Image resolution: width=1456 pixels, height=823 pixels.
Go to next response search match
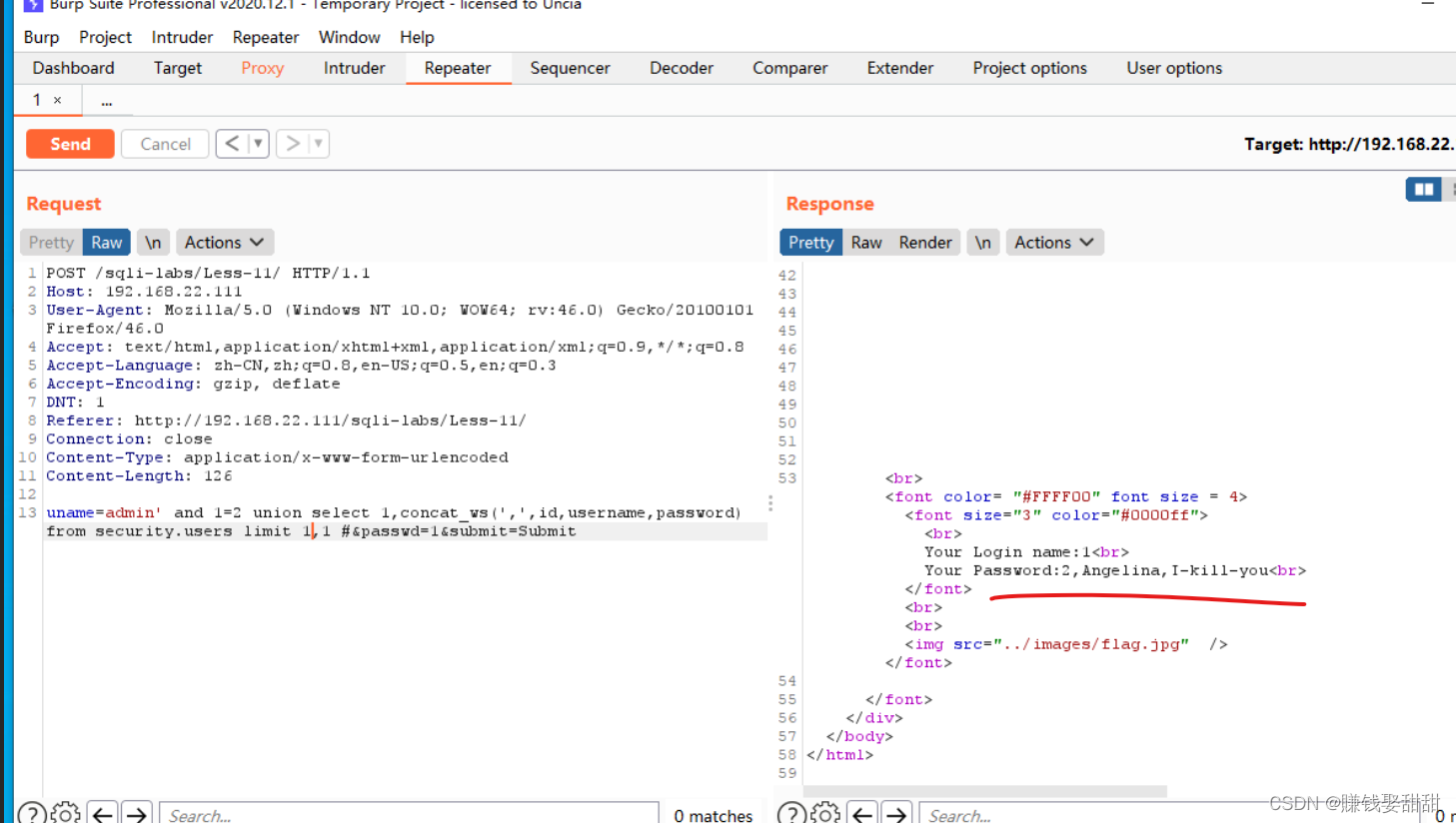pos(896,814)
